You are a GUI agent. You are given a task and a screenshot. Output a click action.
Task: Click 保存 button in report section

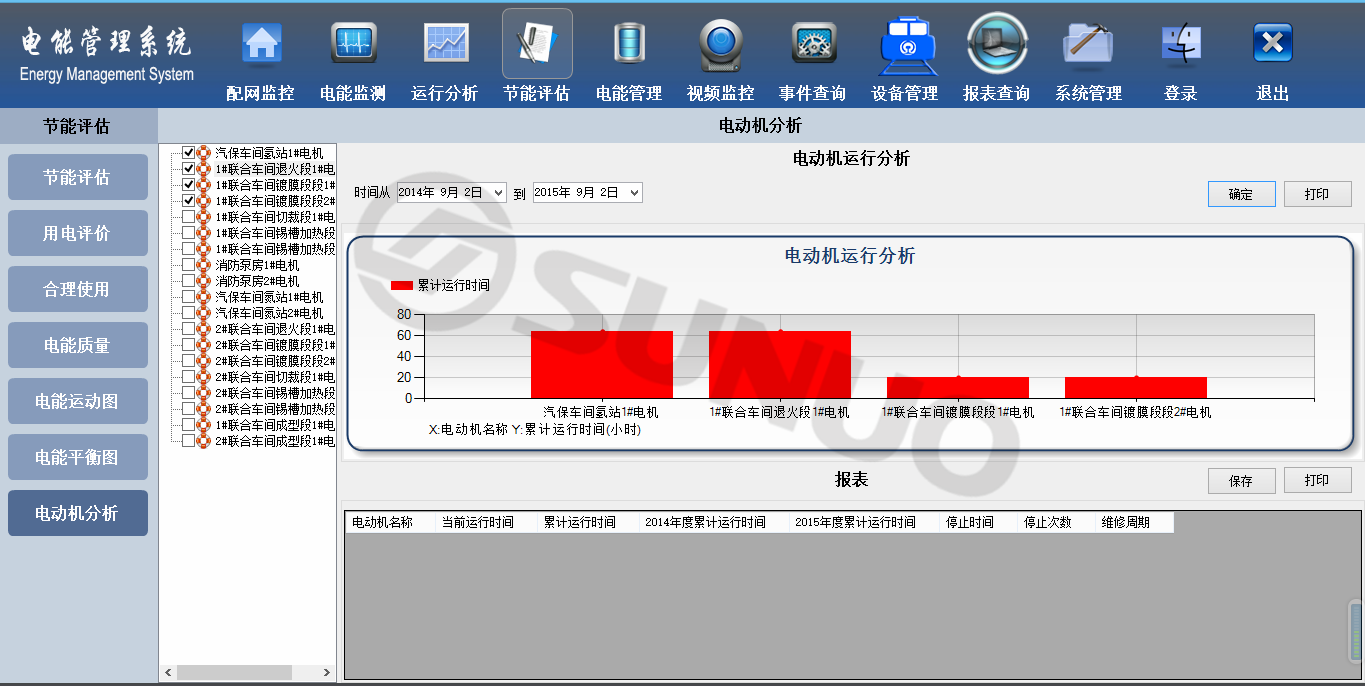[1241, 481]
